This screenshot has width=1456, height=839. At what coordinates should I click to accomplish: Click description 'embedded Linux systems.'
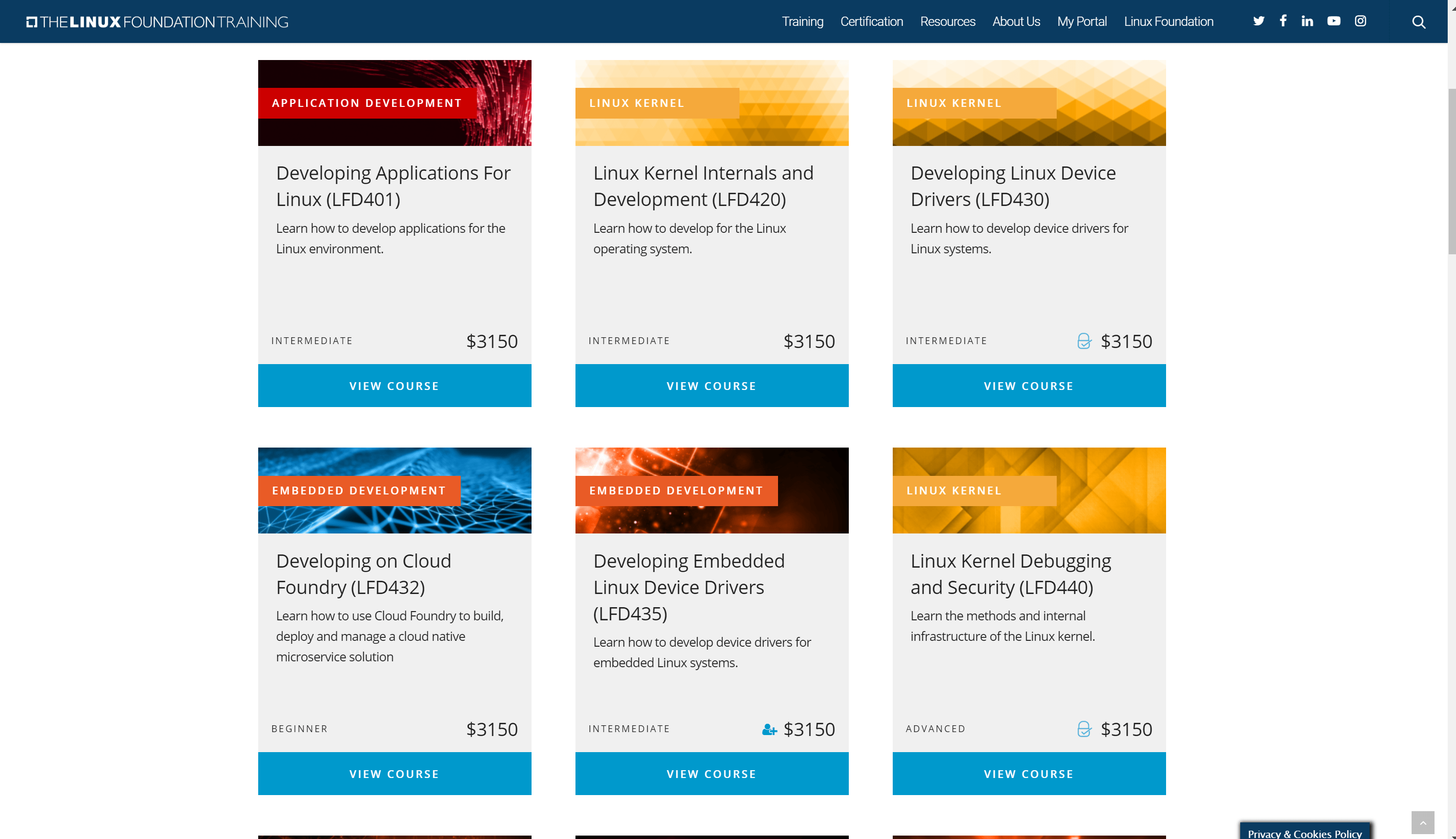pos(665,663)
